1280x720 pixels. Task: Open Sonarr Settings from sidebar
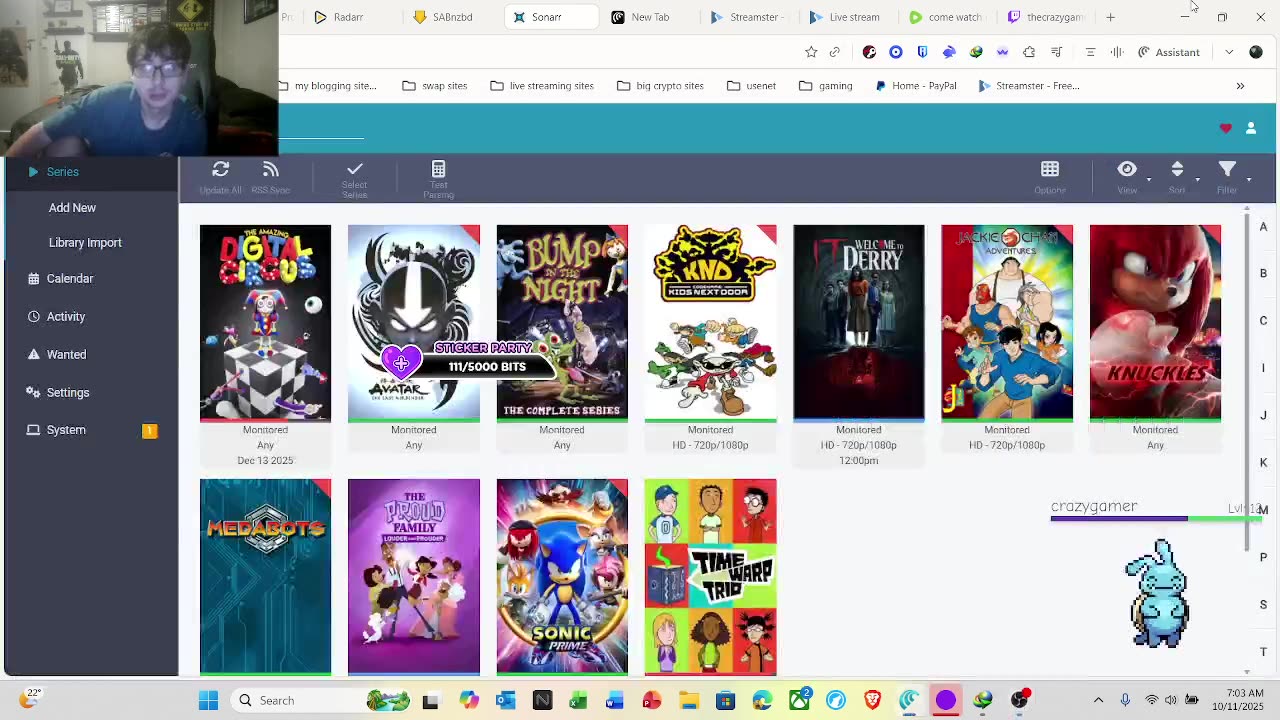coord(68,392)
